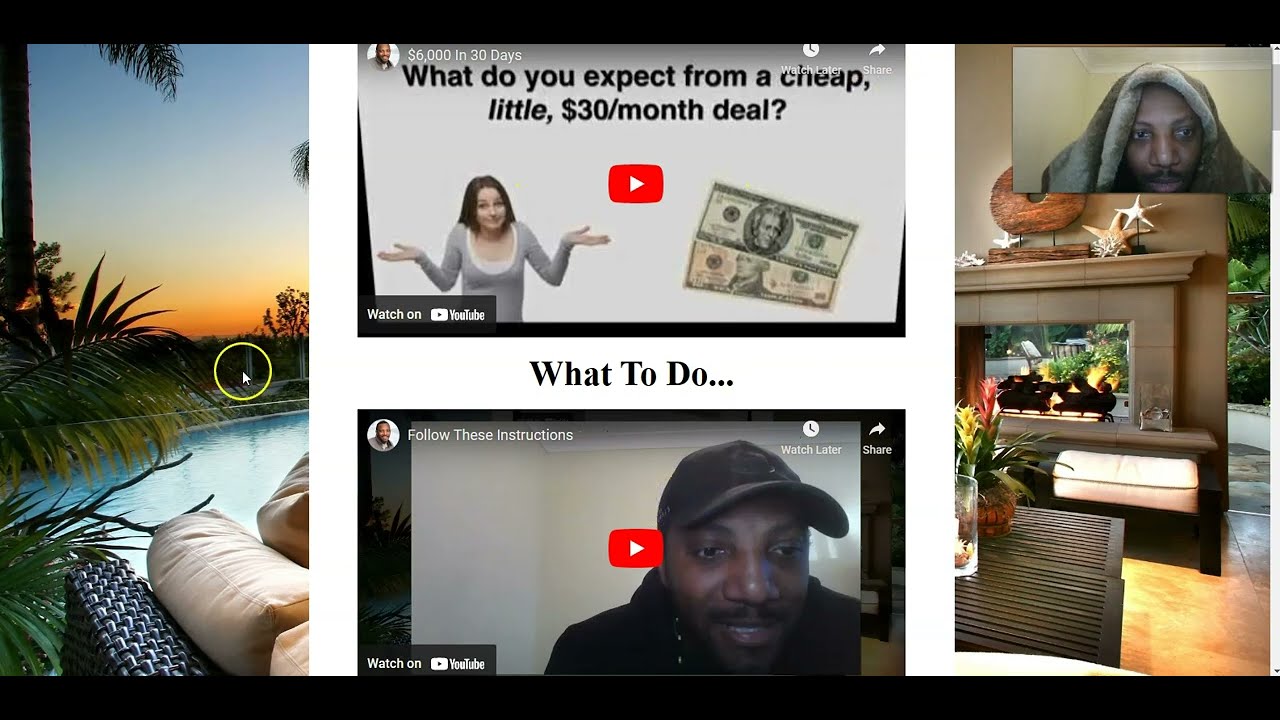
Task: Click the webcam overlay of man in hood
Action: tap(1141, 120)
